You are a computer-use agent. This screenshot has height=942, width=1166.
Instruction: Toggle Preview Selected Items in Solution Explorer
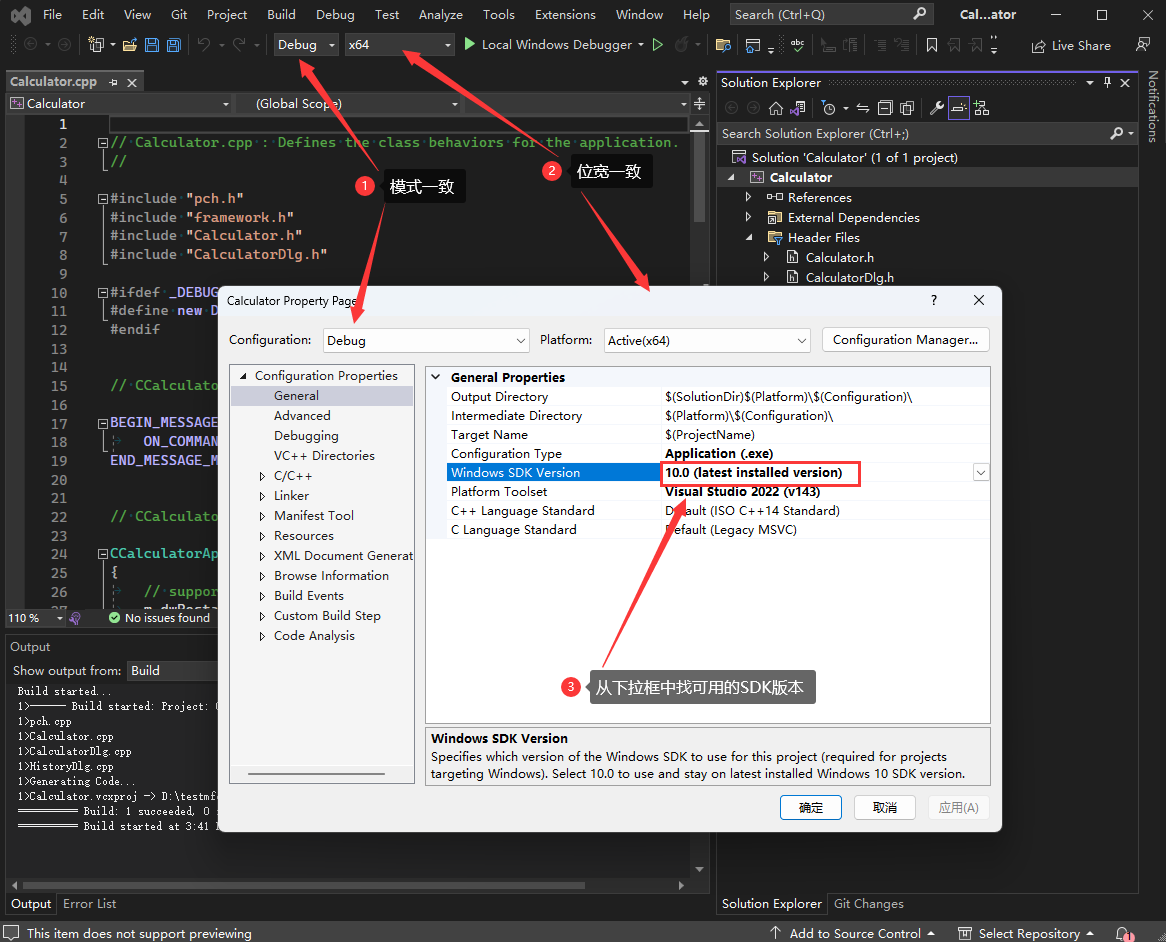[x=959, y=109]
